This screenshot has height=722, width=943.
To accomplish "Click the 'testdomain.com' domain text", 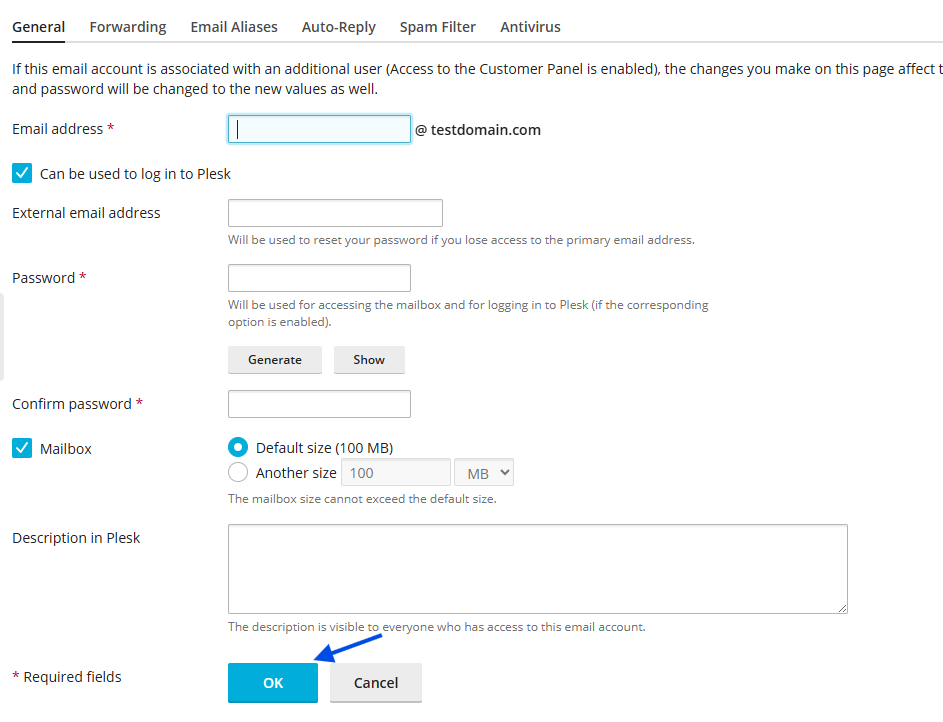I will pyautogui.click(x=486, y=130).
